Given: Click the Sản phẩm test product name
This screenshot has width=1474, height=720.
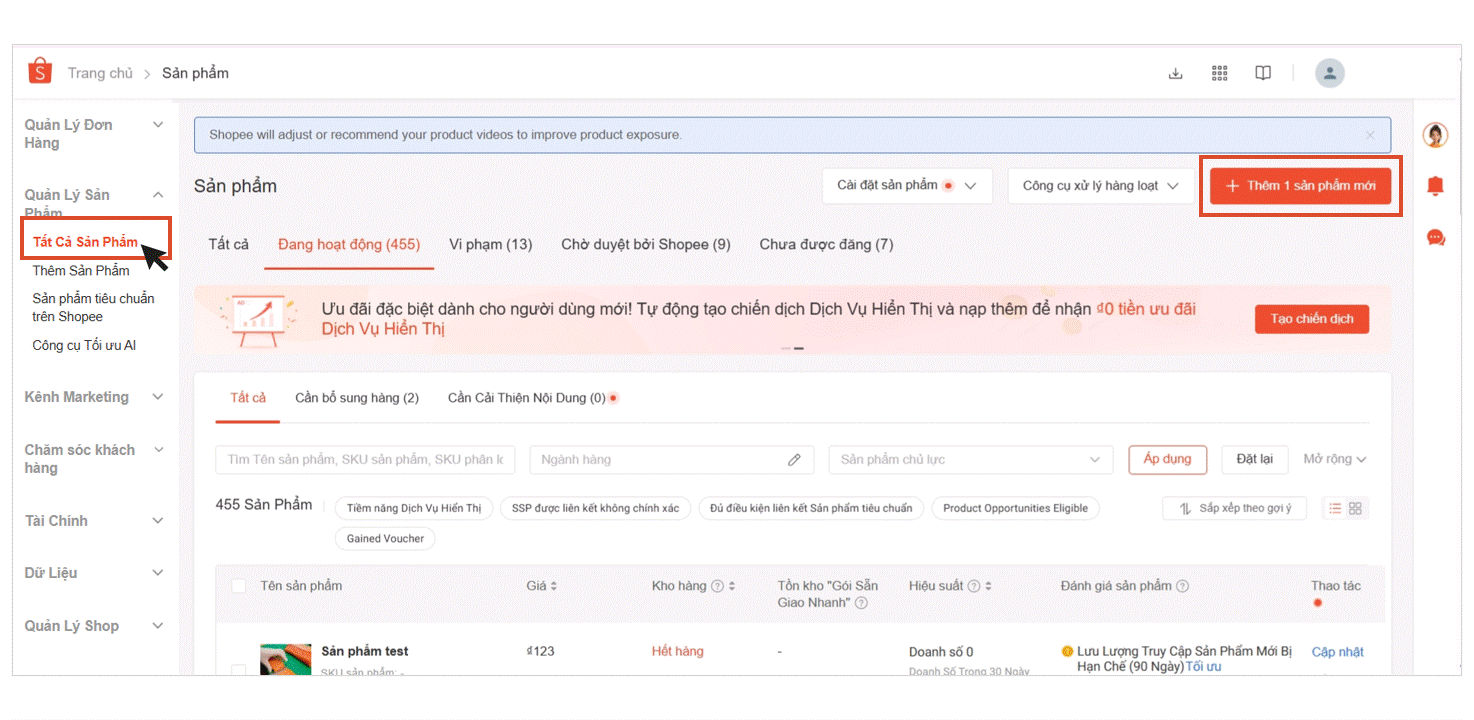Looking at the screenshot, I should pyautogui.click(x=365, y=652).
